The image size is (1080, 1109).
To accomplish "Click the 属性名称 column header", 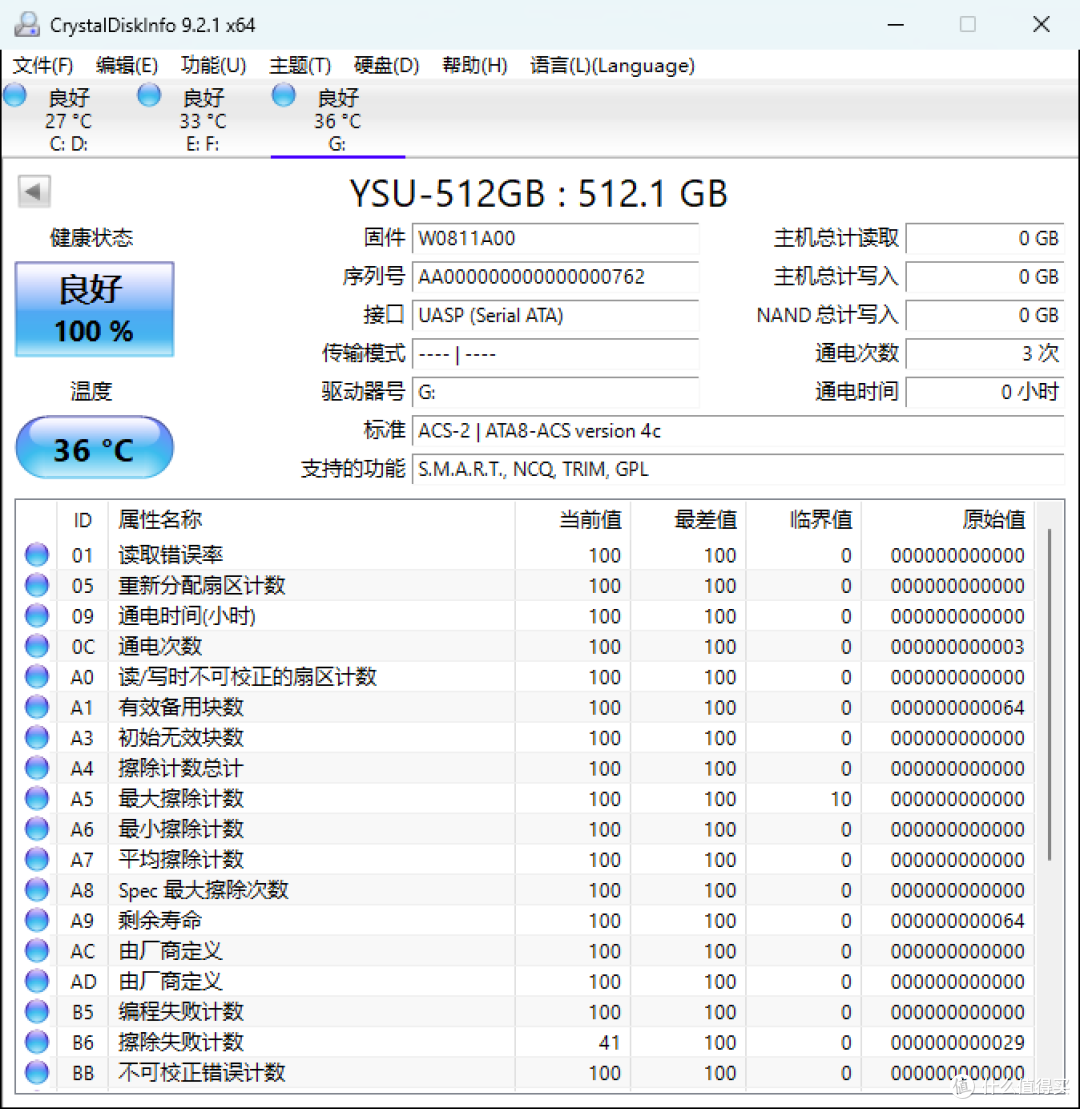I will tap(311, 520).
